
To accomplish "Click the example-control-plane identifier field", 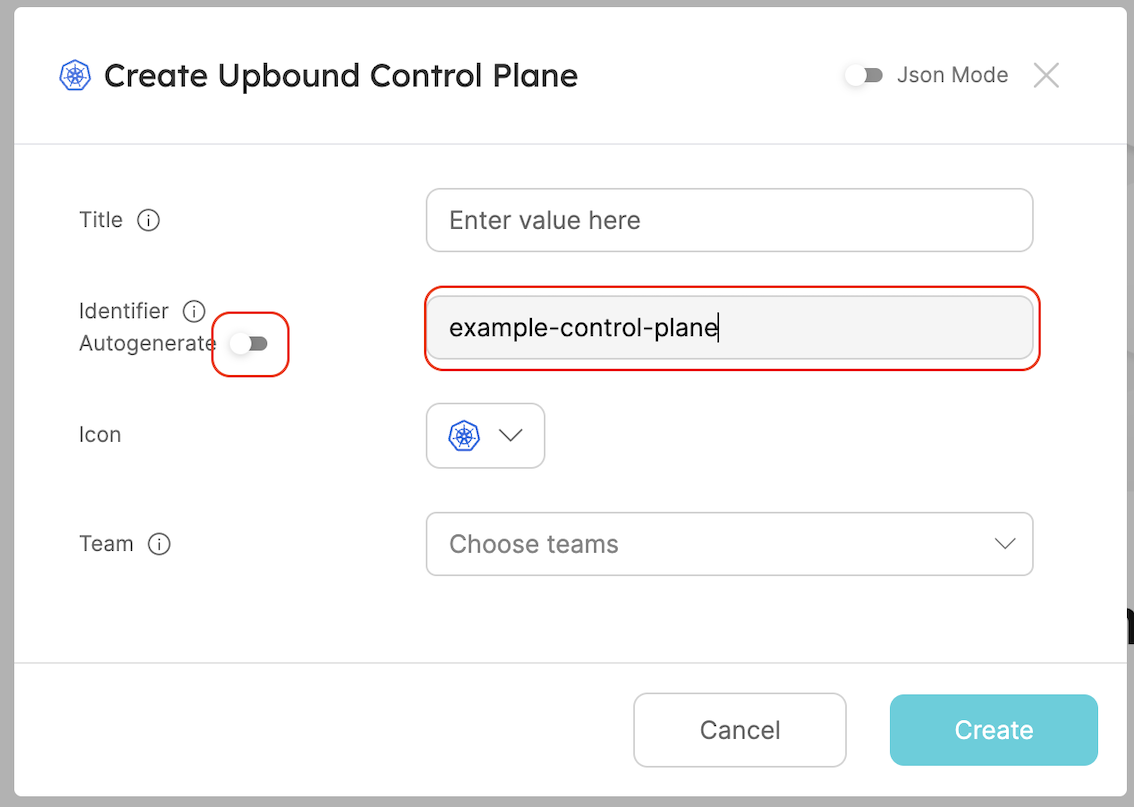I will click(x=728, y=327).
